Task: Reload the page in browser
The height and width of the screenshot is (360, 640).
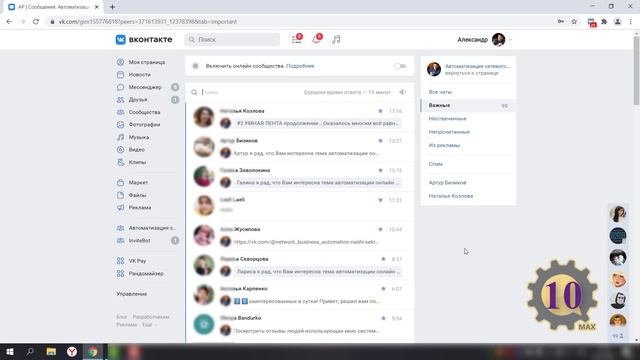Action: 36,22
